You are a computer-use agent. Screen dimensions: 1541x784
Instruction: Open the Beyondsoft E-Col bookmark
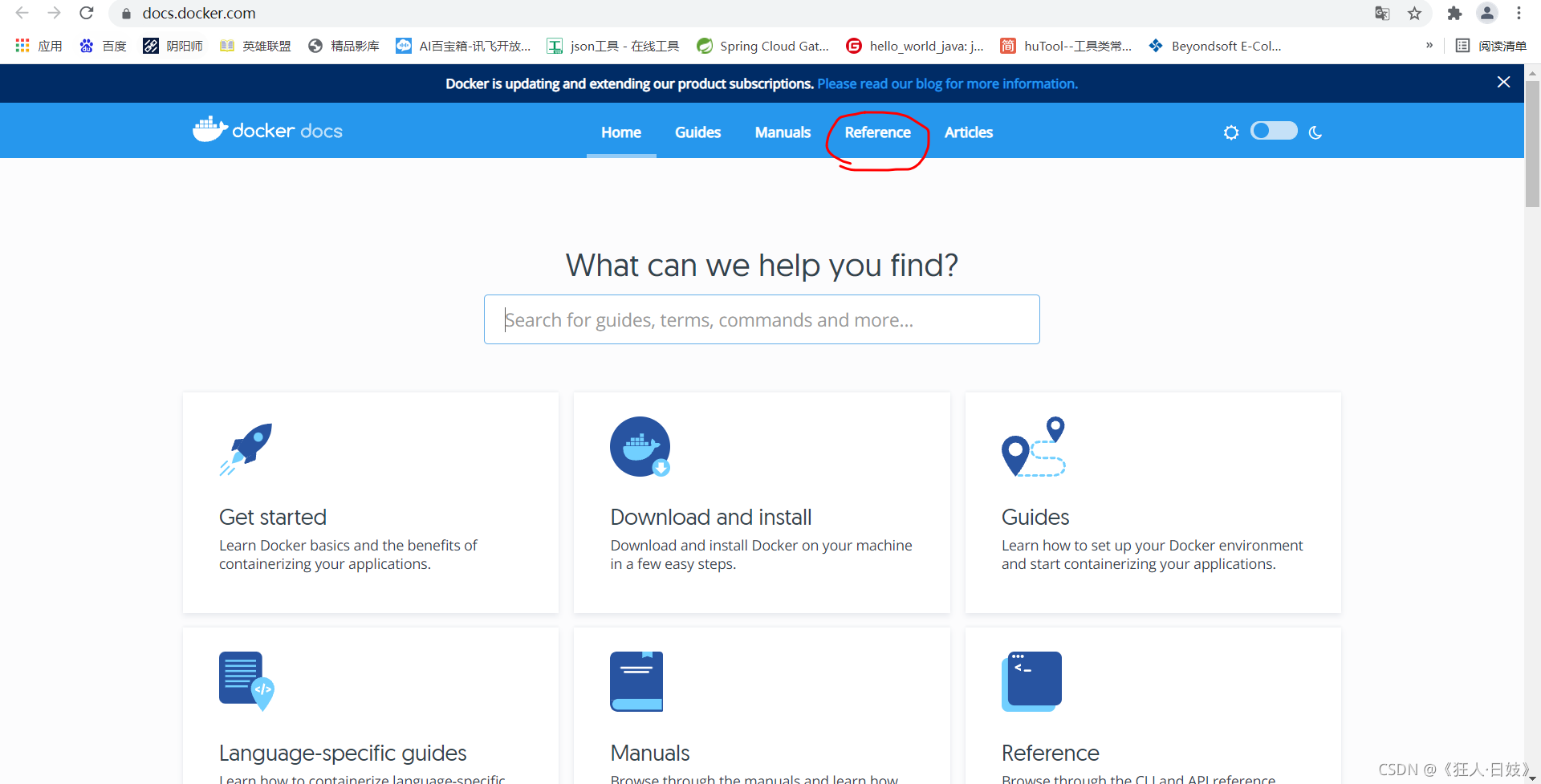coord(1215,46)
